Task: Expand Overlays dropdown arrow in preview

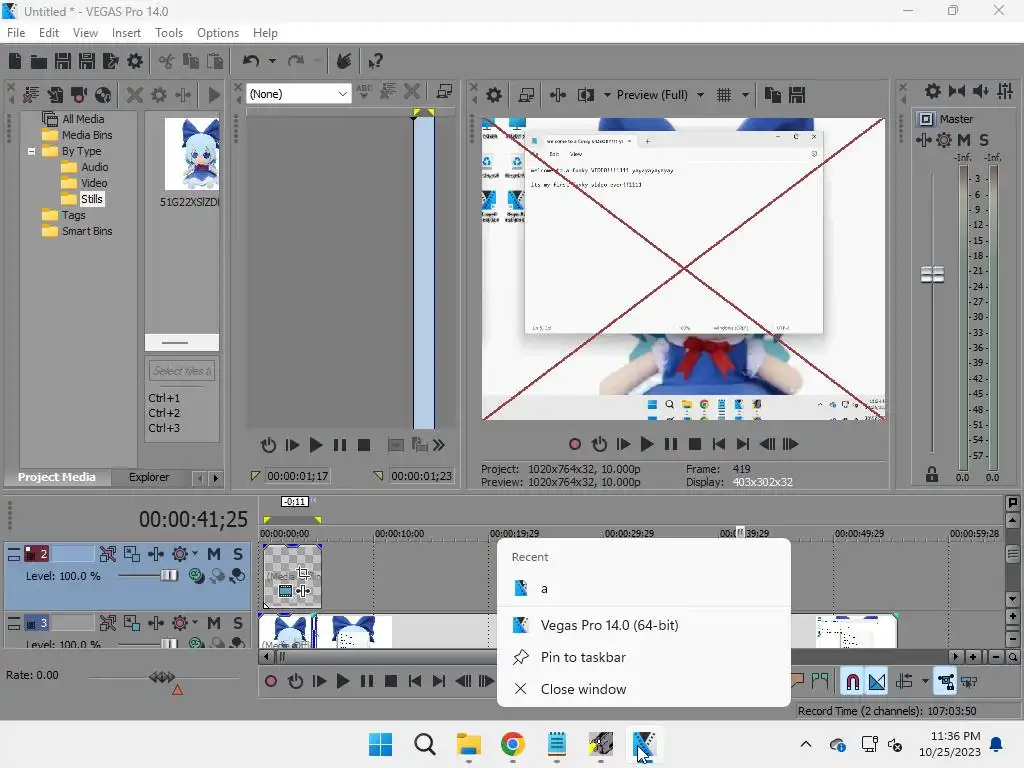Action: click(745, 95)
